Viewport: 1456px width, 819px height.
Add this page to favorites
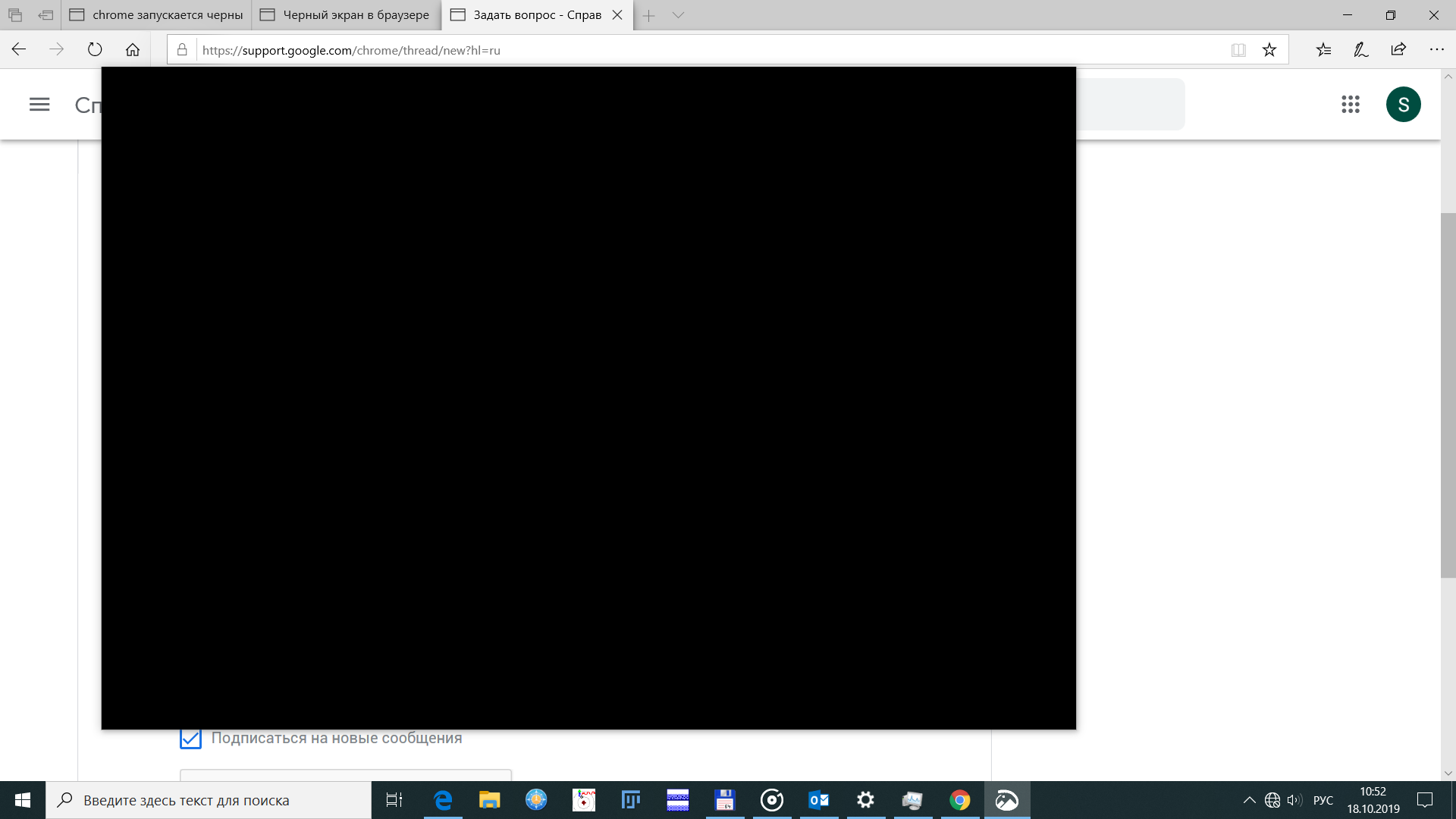[1269, 50]
